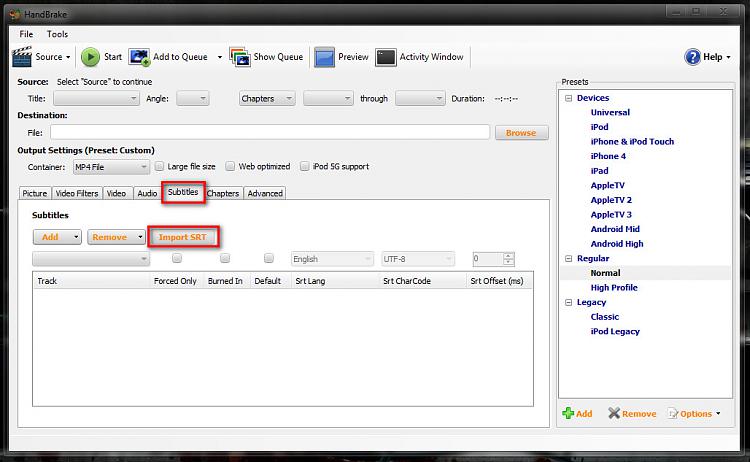The image size is (750, 462).
Task: Switch to the Chapters tab
Action: pyautogui.click(x=223, y=193)
